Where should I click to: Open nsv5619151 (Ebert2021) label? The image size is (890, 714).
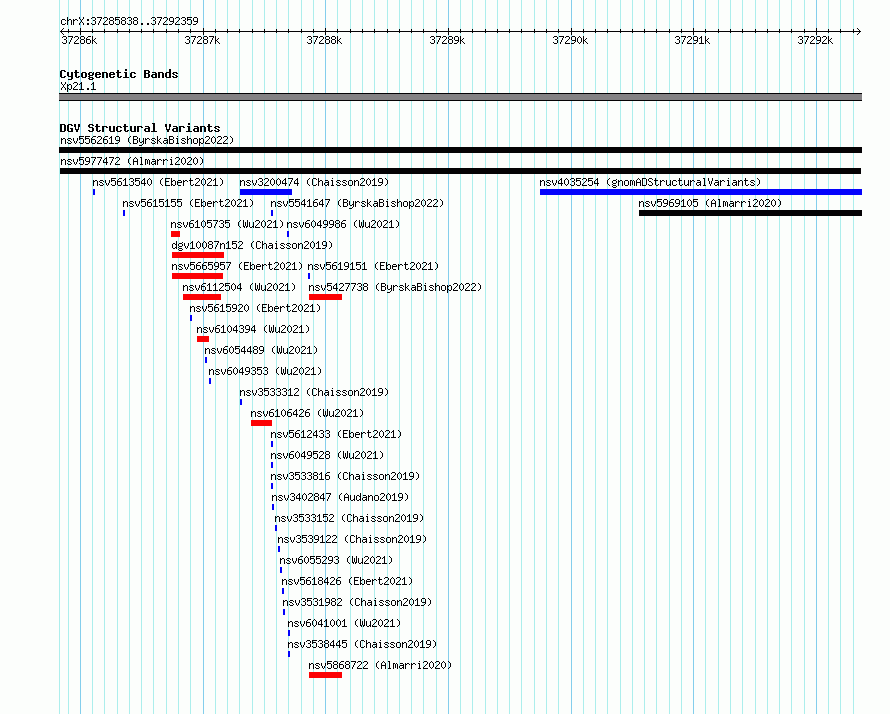pos(373,266)
